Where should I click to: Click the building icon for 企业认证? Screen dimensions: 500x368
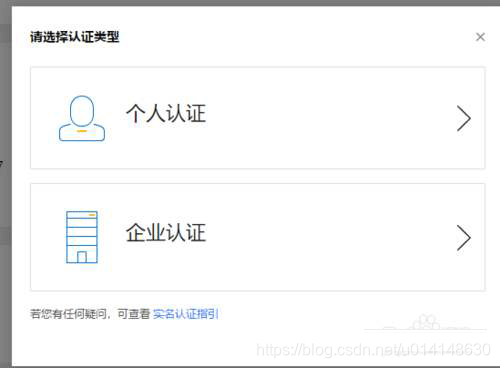(82, 237)
